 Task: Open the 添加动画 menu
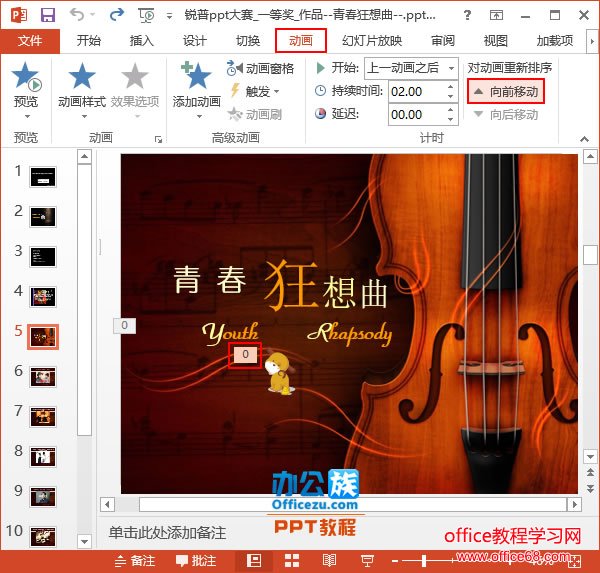196,90
